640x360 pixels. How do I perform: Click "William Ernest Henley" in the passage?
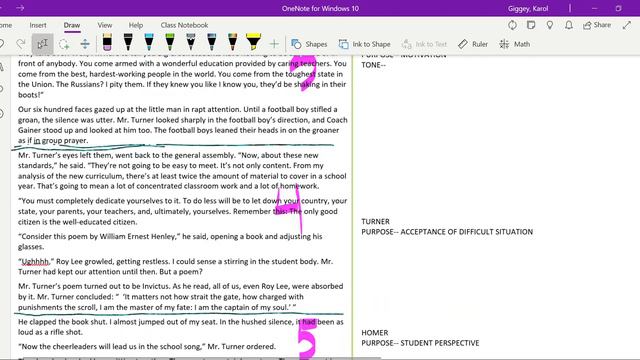pyautogui.click(x=139, y=236)
